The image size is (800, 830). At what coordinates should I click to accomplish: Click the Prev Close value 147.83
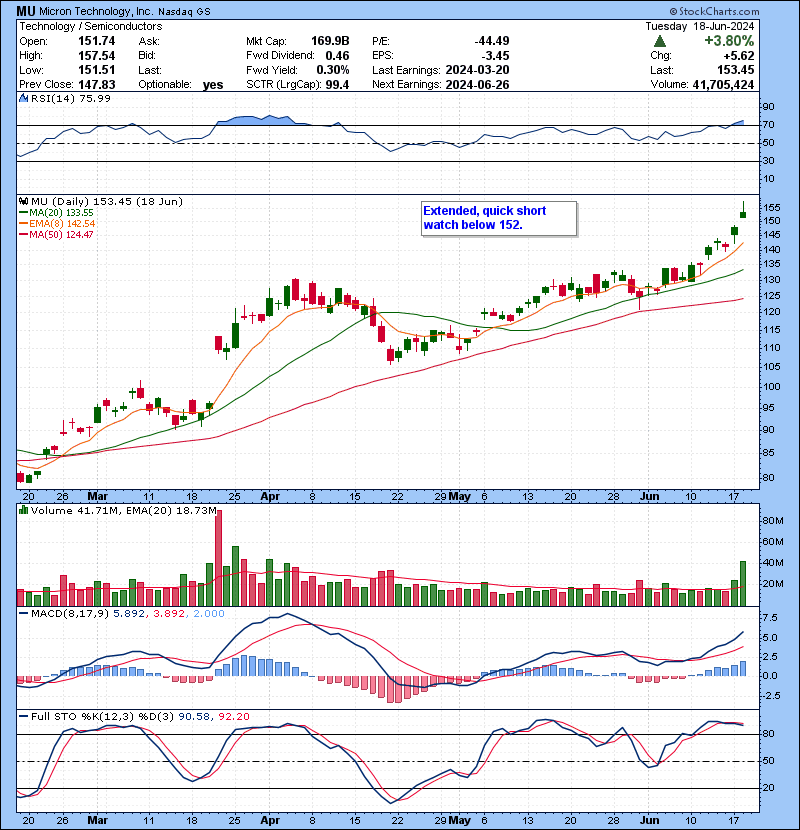[x=96, y=85]
